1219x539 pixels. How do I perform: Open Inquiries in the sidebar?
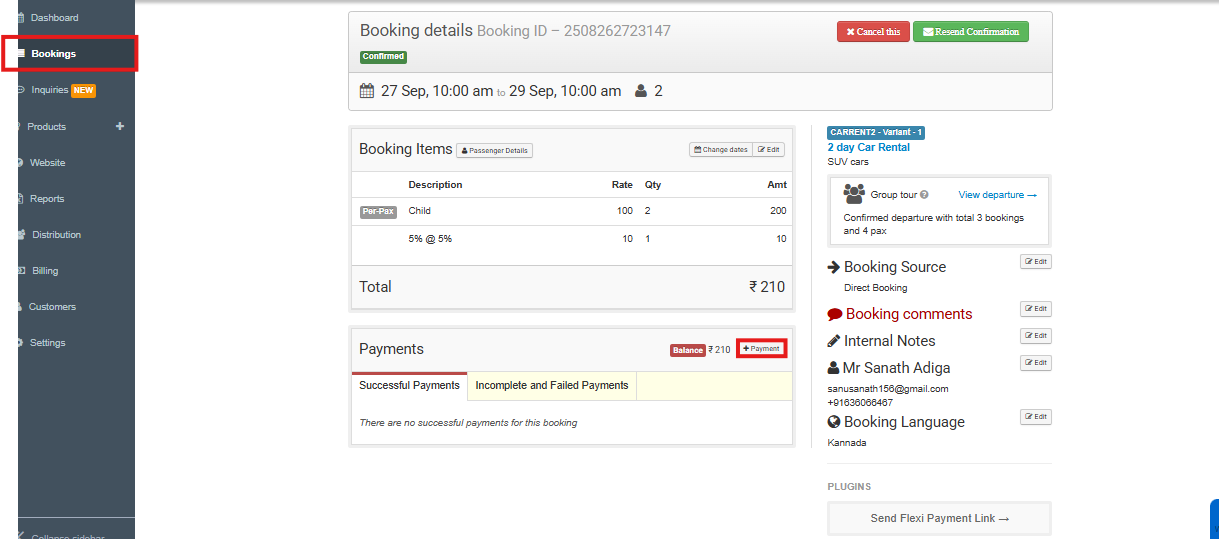[50, 90]
